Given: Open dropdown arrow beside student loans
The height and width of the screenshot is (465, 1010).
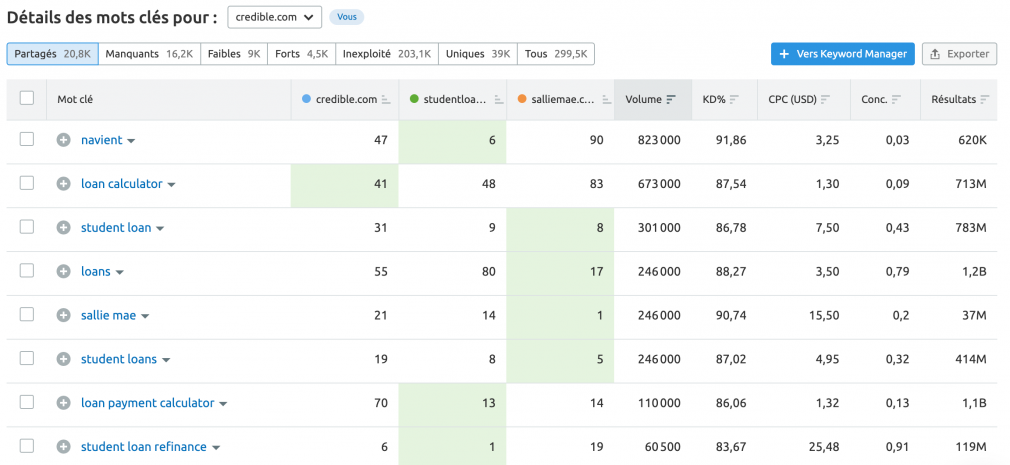Looking at the screenshot, I should pos(166,360).
